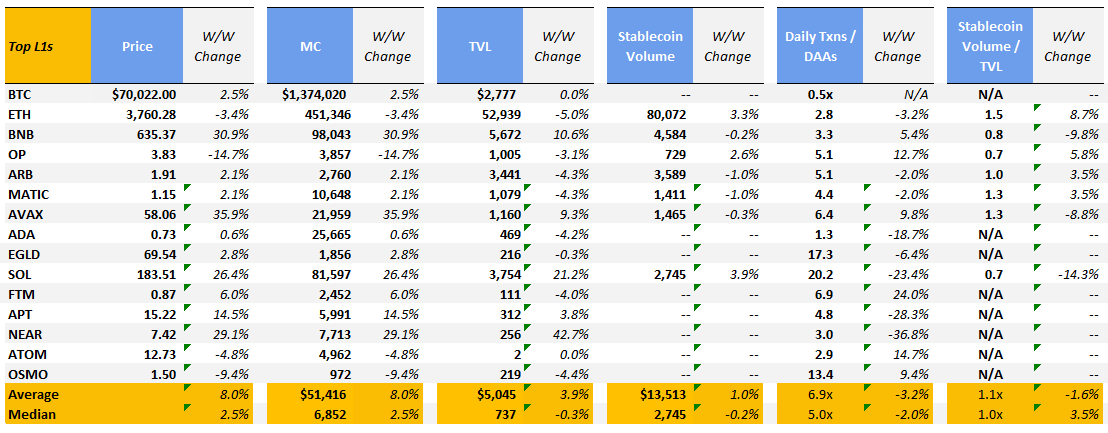
Task: Click the W/W Change header beside Price
Action: 217,46
